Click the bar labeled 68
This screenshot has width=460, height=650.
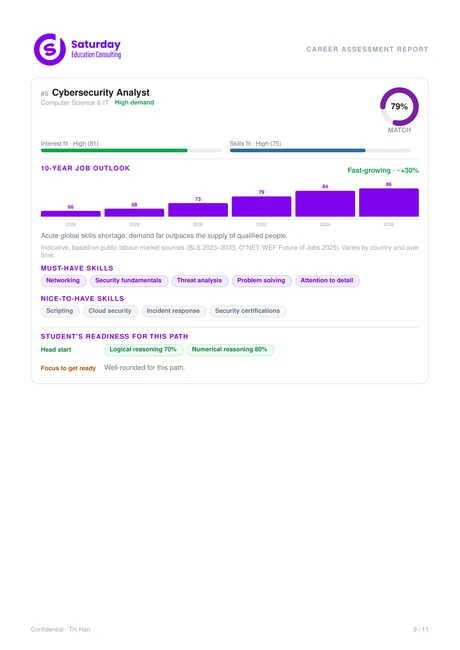134,213
